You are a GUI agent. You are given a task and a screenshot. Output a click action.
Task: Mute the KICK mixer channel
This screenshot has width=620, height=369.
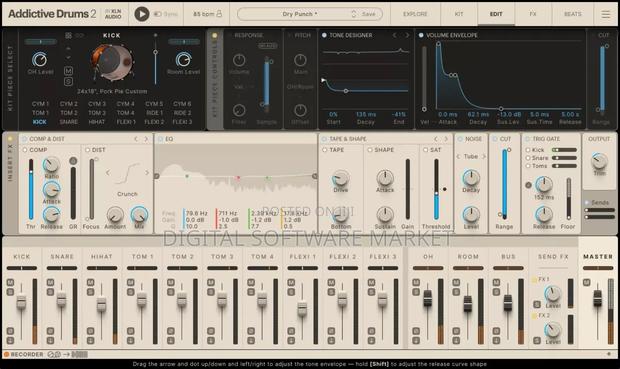click(x=10, y=282)
